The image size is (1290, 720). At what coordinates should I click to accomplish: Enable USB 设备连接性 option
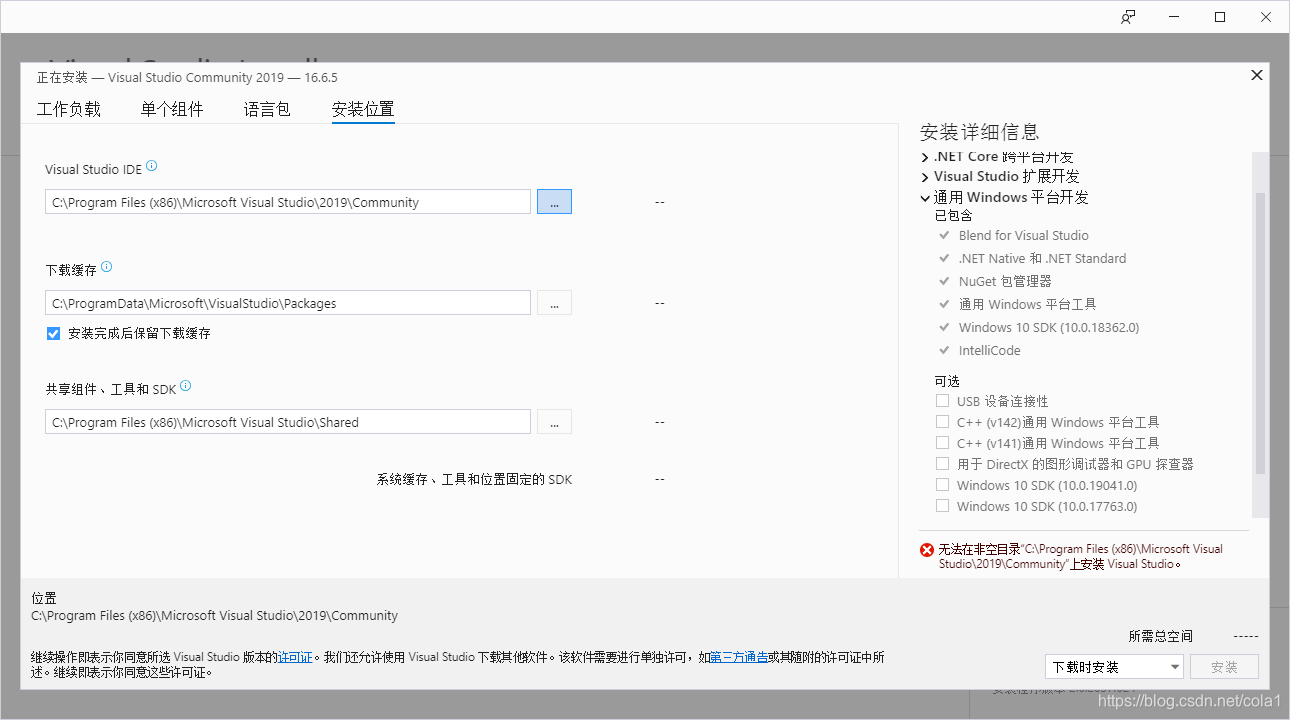[x=942, y=401]
